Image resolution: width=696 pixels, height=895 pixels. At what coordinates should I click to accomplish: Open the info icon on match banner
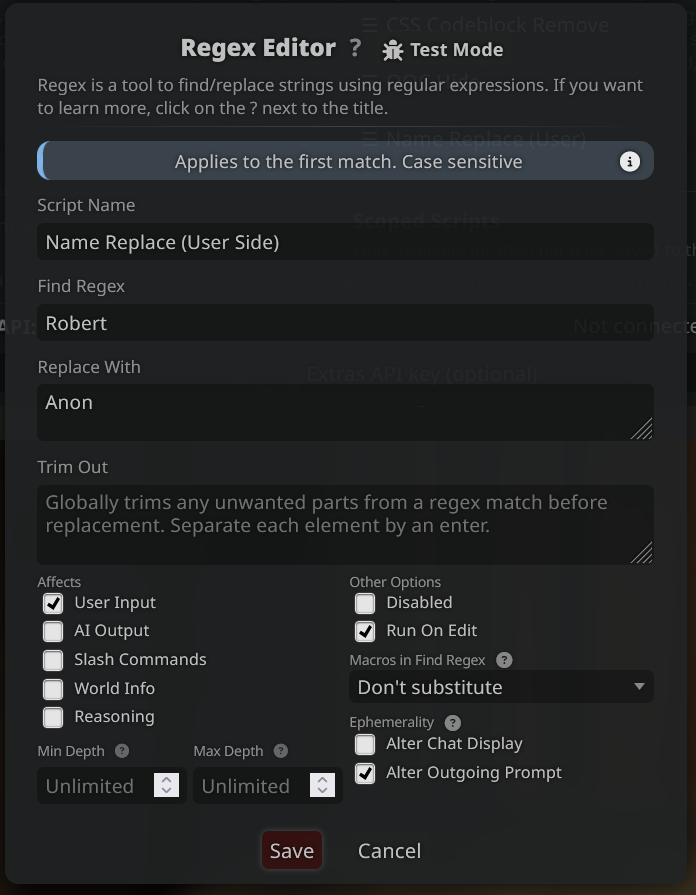pyautogui.click(x=630, y=162)
